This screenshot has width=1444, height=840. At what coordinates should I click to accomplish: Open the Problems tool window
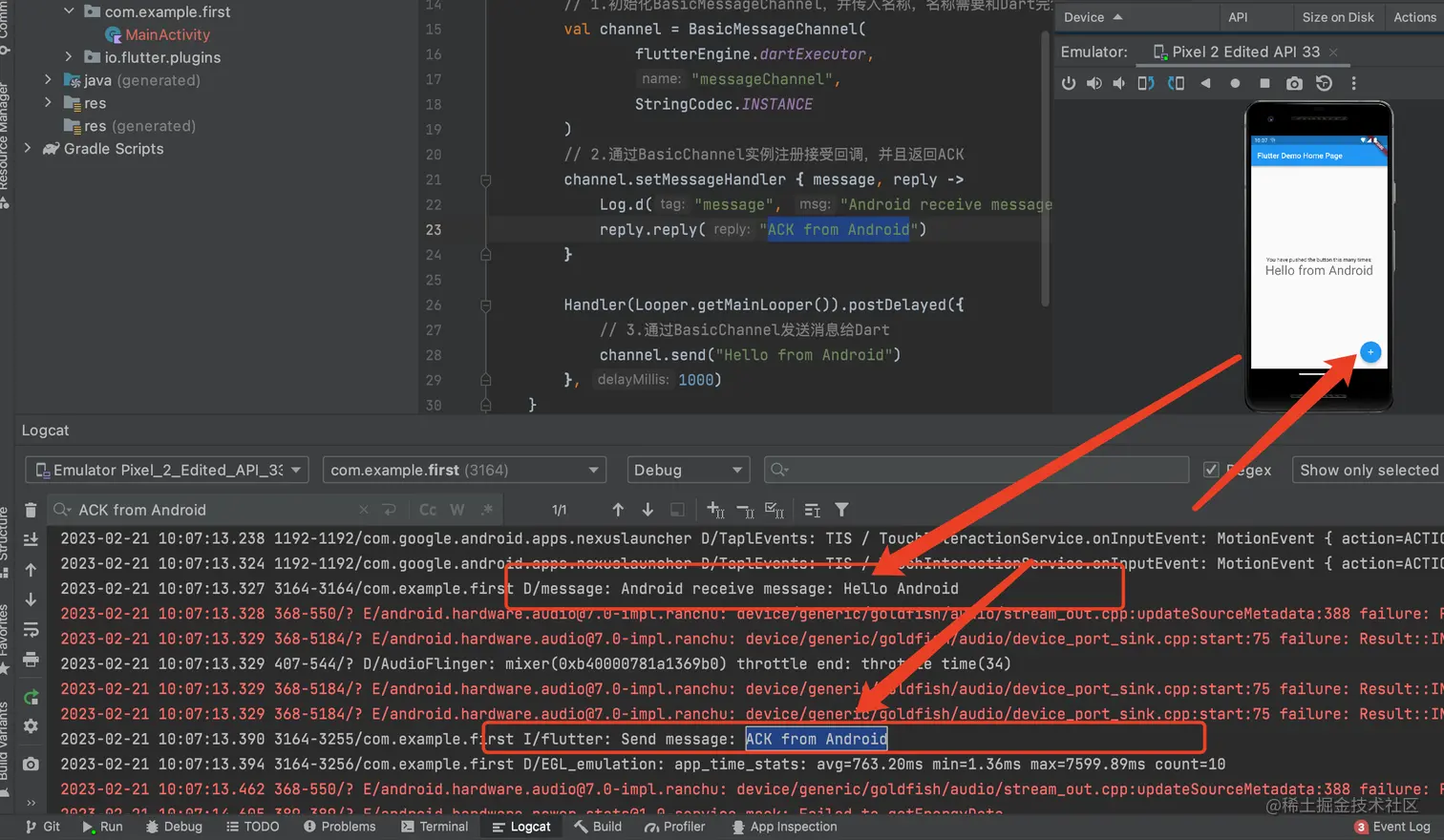coord(340,827)
